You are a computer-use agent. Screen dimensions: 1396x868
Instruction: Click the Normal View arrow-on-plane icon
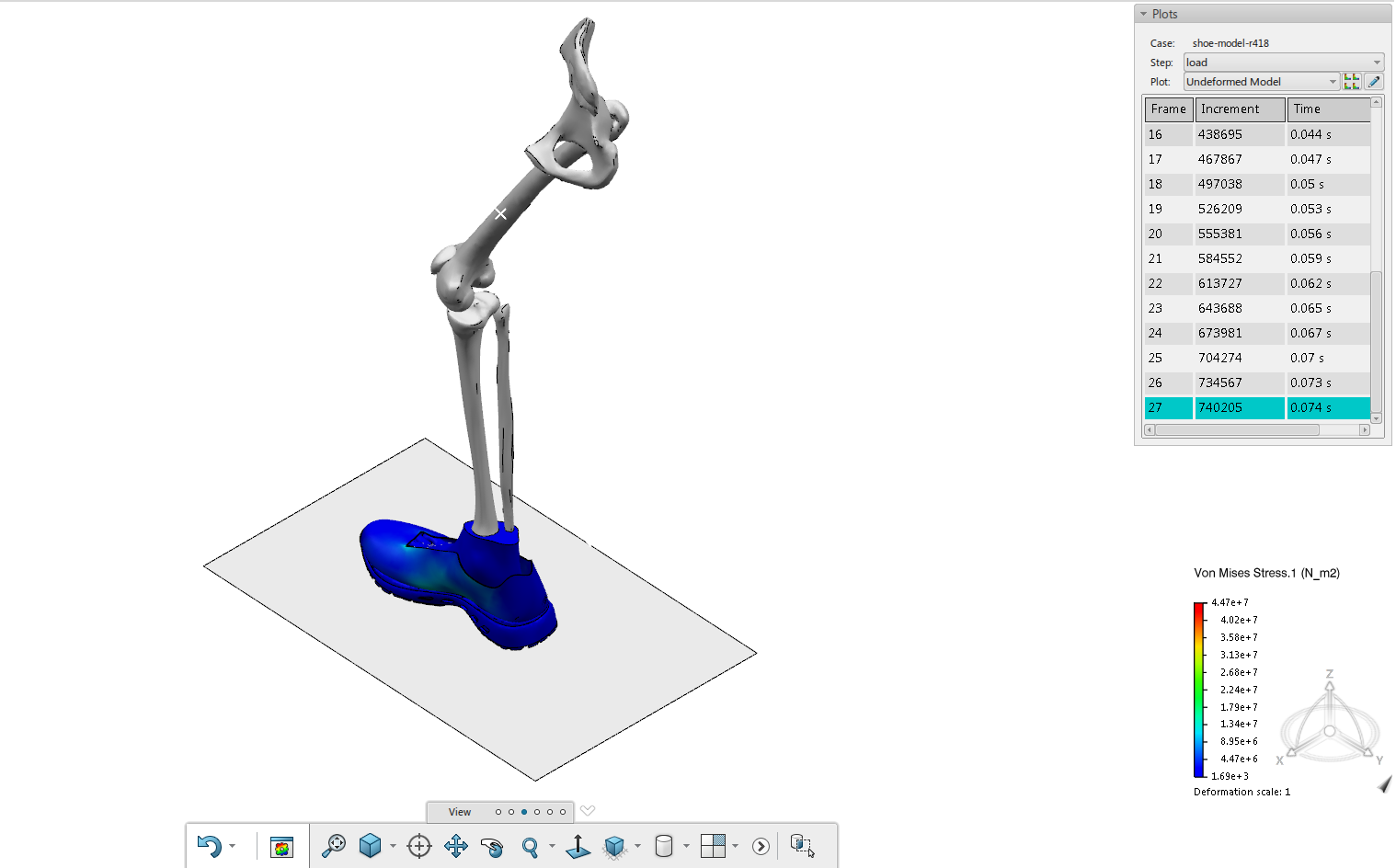578,846
